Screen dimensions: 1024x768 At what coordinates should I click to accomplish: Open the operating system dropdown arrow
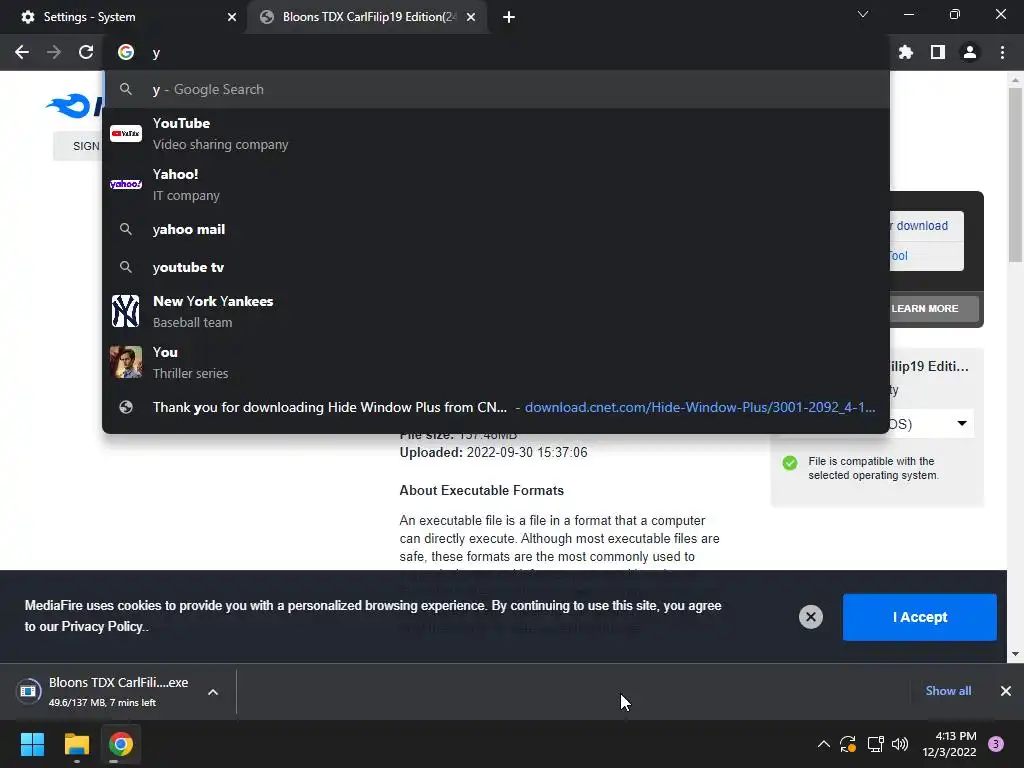point(962,423)
